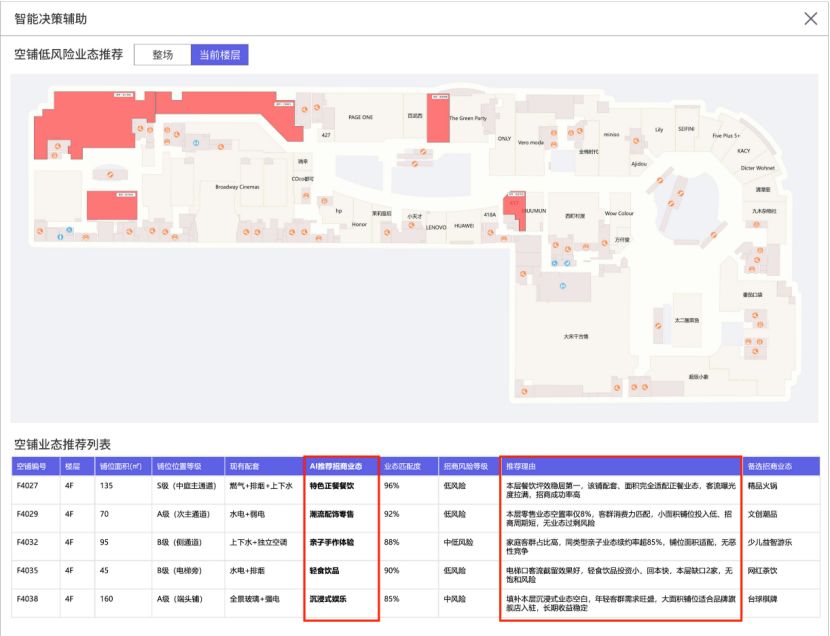Click the 大润千古情 area on map
The height and width of the screenshot is (636, 830).
(x=576, y=336)
